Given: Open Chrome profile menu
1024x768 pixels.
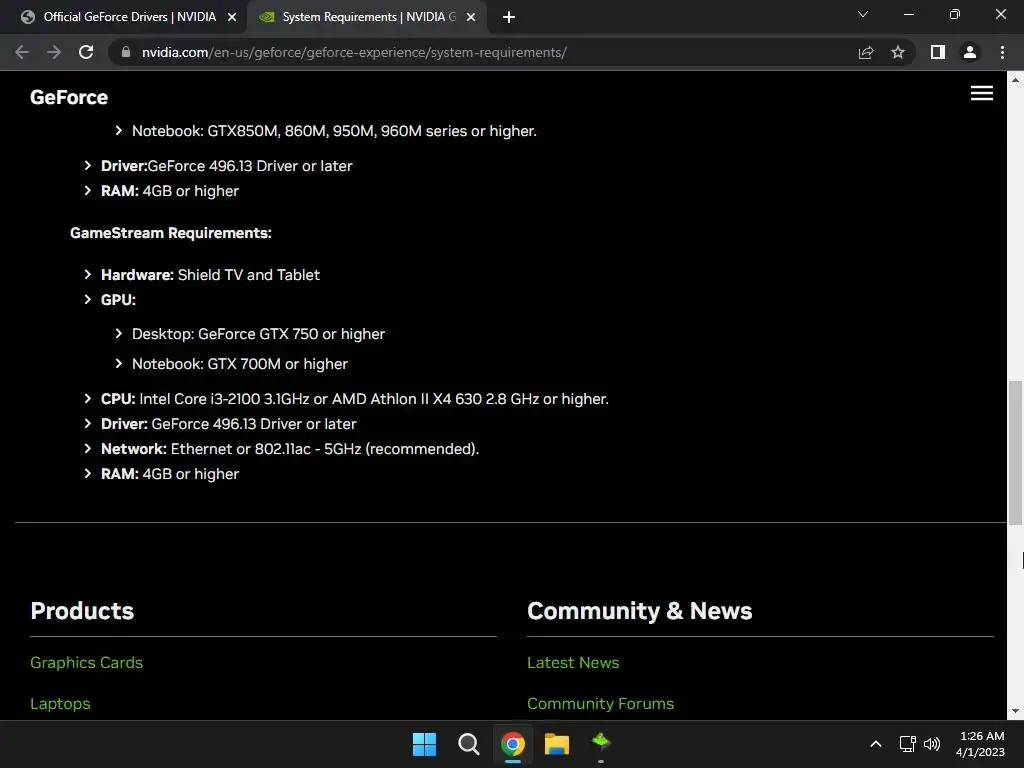Looking at the screenshot, I should [x=970, y=52].
